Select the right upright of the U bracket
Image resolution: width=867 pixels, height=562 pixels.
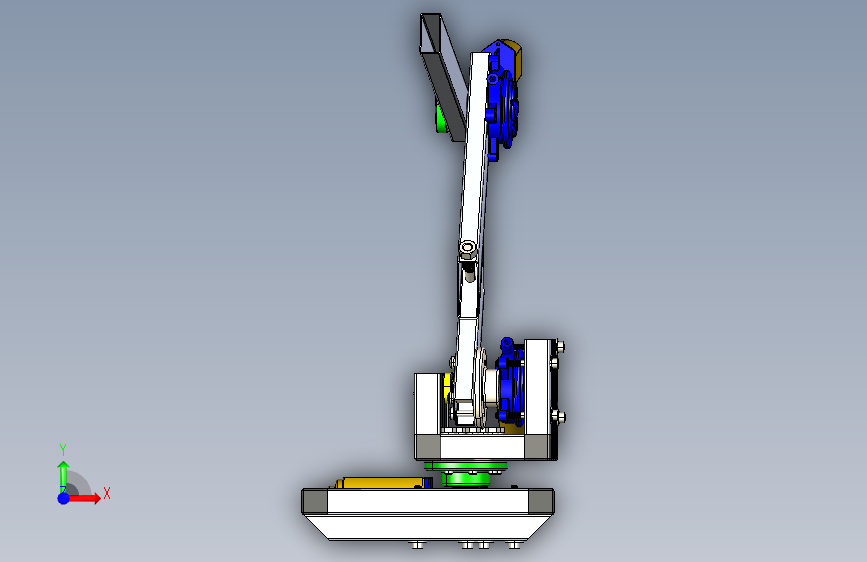pos(537,387)
